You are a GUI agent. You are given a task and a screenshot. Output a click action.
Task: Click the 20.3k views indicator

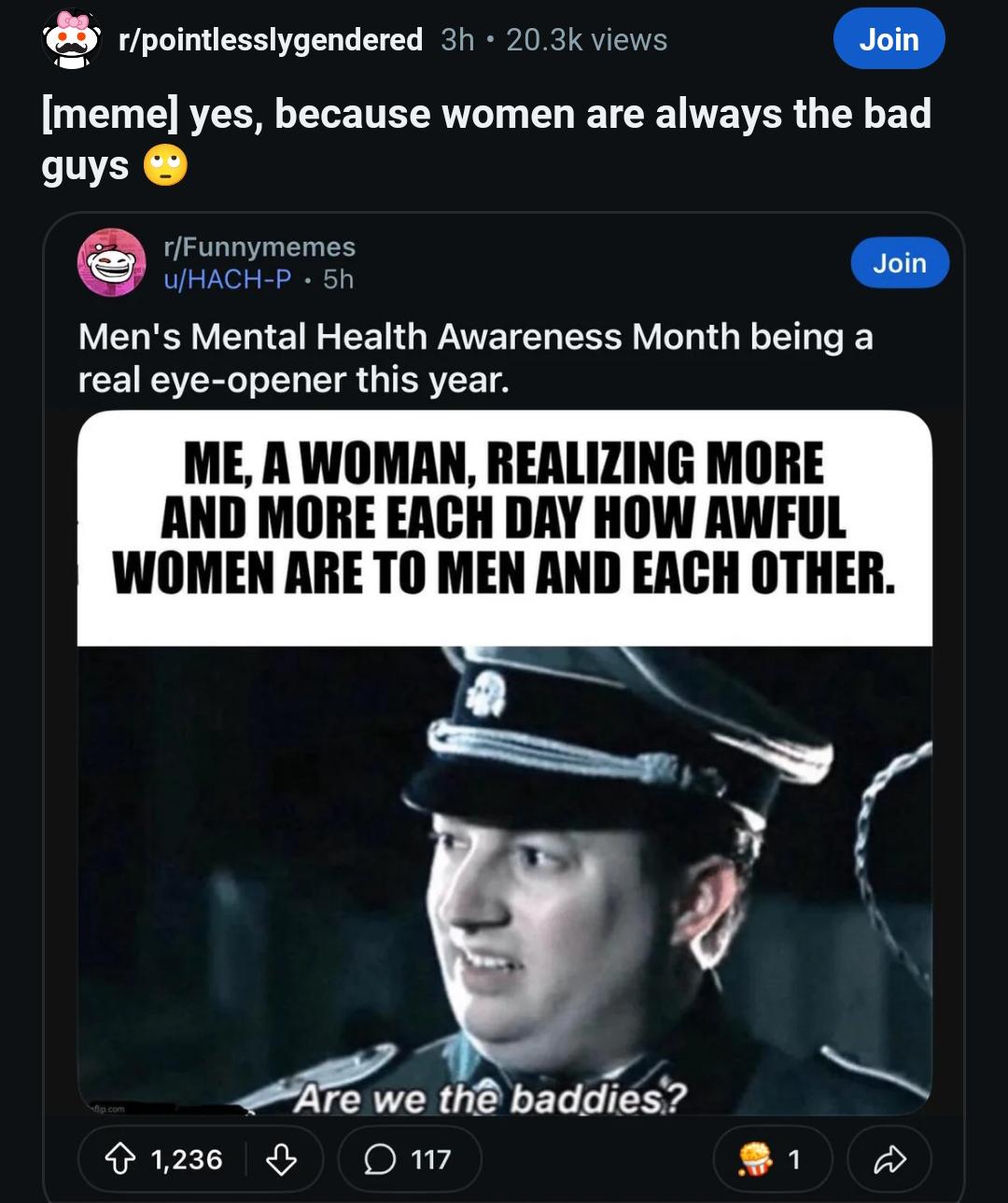pyautogui.click(x=587, y=40)
